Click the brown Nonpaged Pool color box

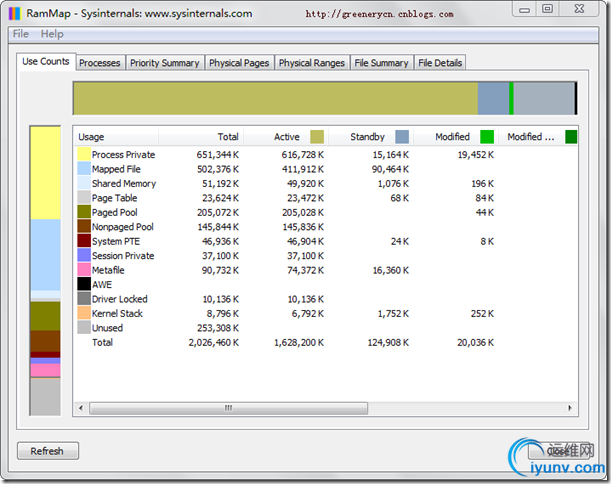[x=84, y=226]
